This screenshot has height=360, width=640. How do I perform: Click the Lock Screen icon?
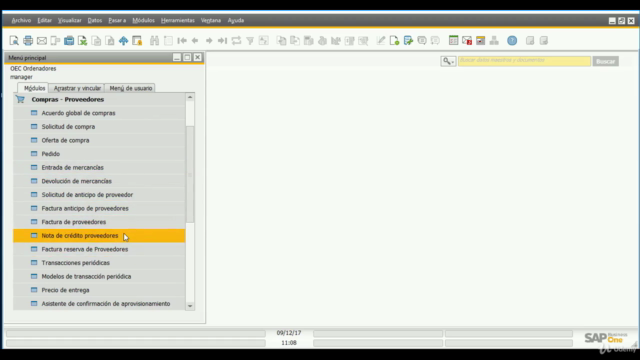[x=137, y=40]
